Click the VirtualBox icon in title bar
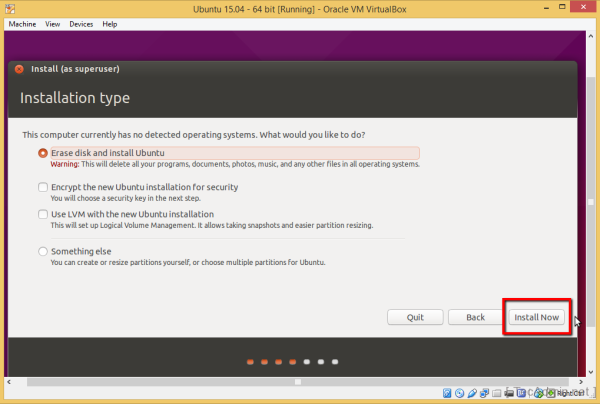Screen dimensions: 600x404 (x=10, y=9)
